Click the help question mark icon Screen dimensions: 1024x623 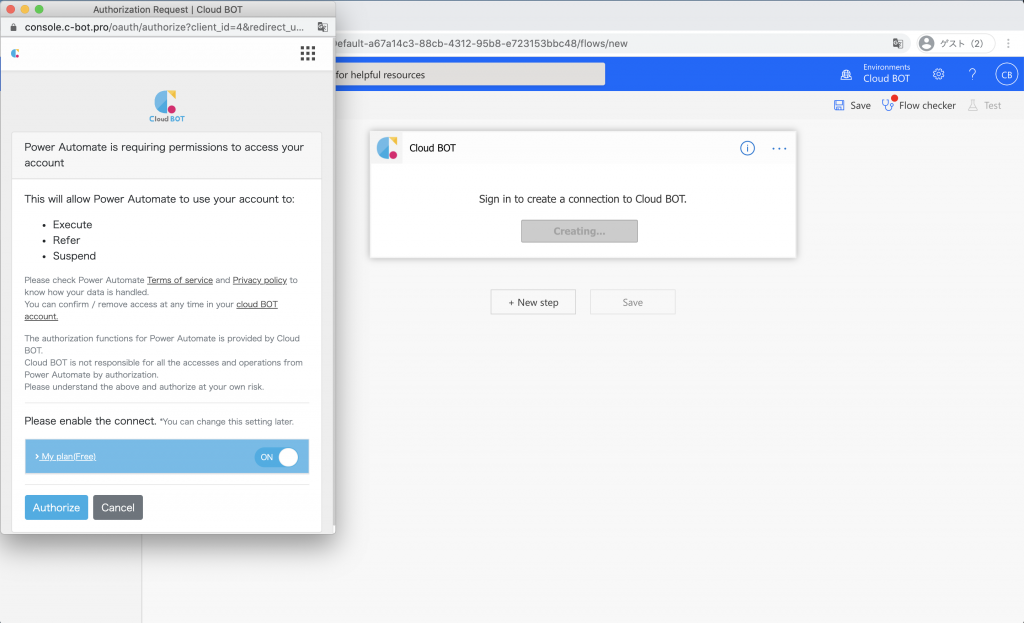pyautogui.click(x=972, y=74)
